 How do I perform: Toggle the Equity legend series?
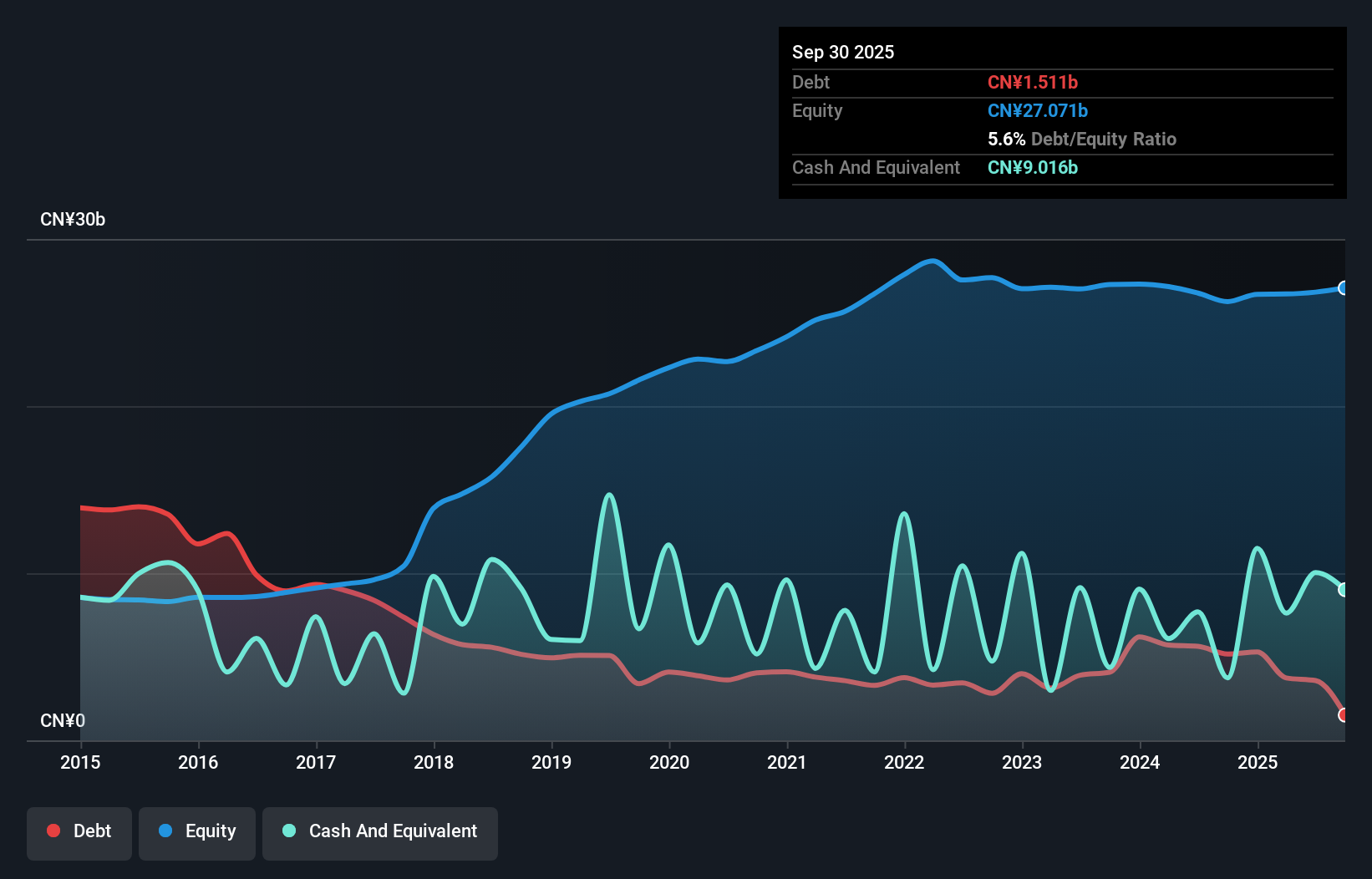tap(197, 831)
